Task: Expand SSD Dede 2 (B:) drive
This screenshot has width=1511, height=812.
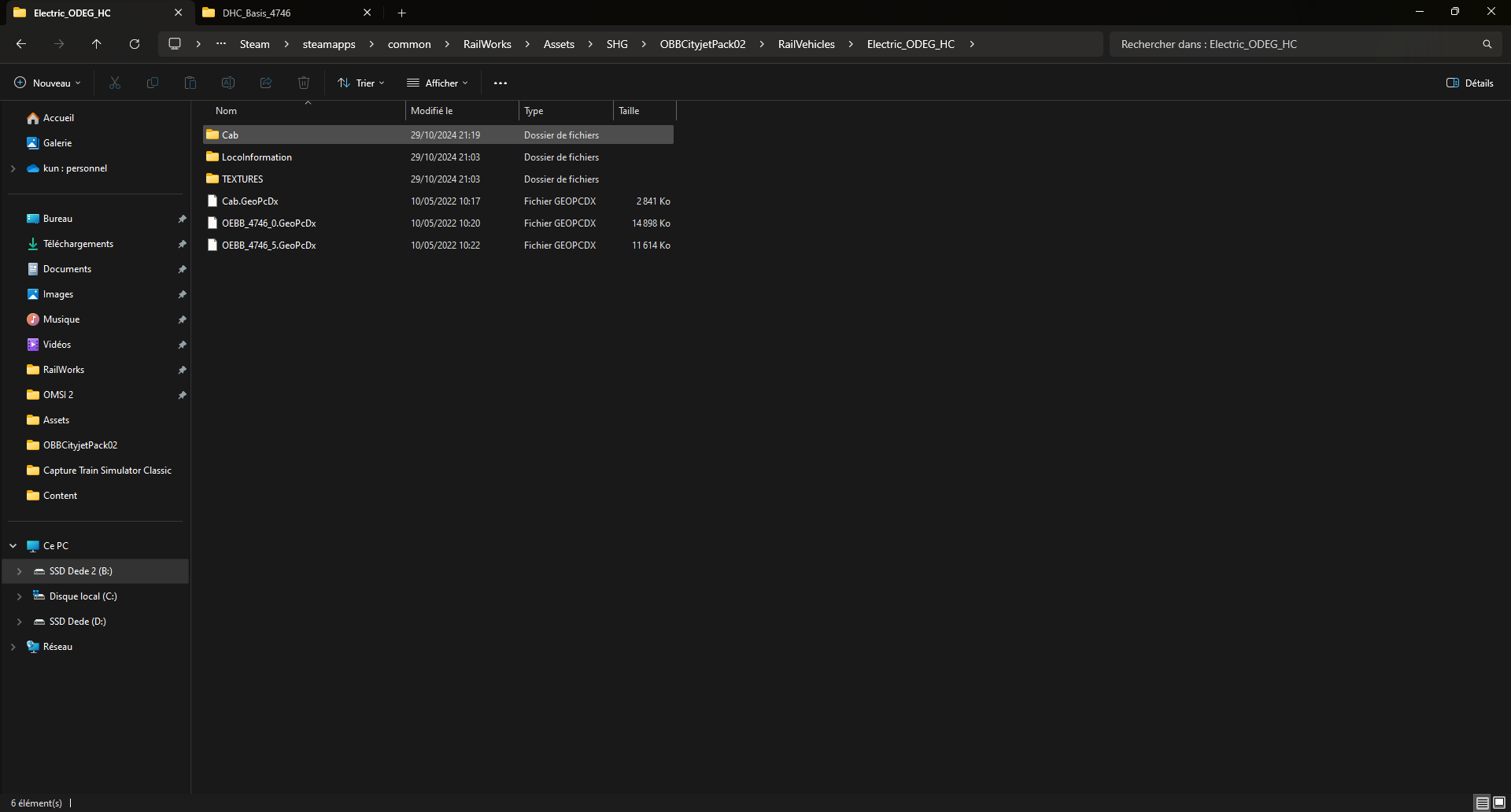Action: [20, 571]
